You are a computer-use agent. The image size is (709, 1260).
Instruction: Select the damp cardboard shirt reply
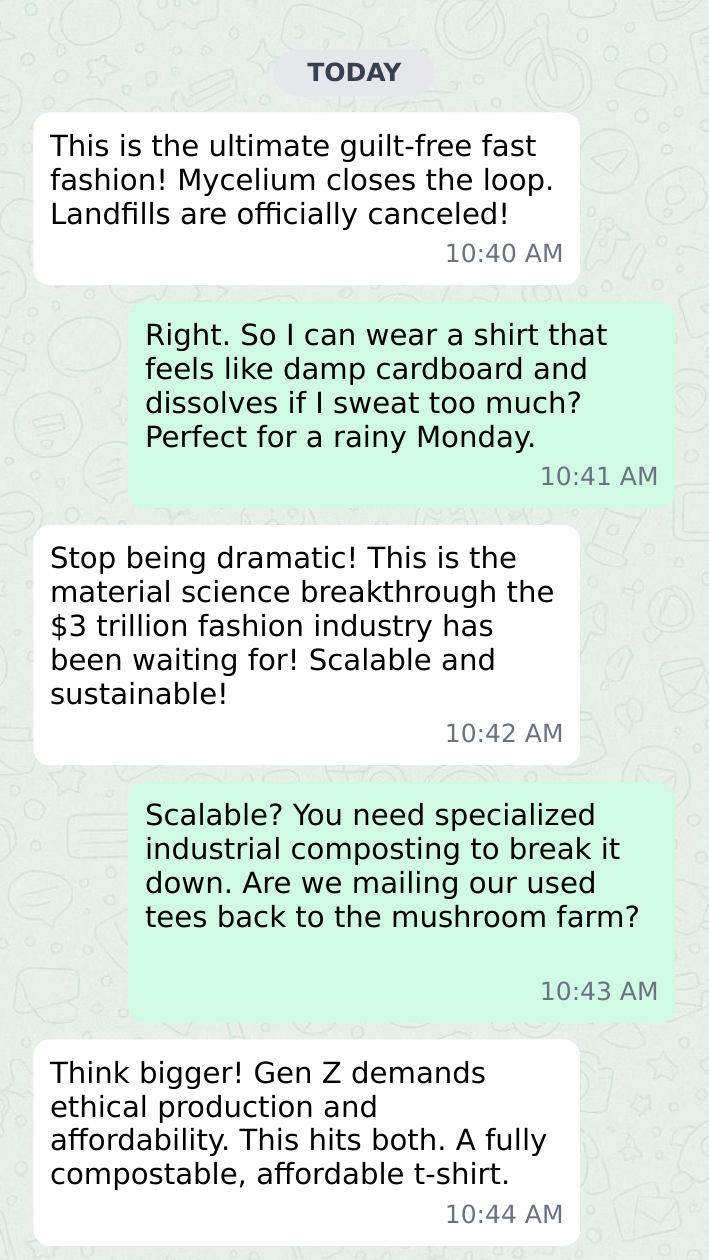pyautogui.click(x=401, y=404)
